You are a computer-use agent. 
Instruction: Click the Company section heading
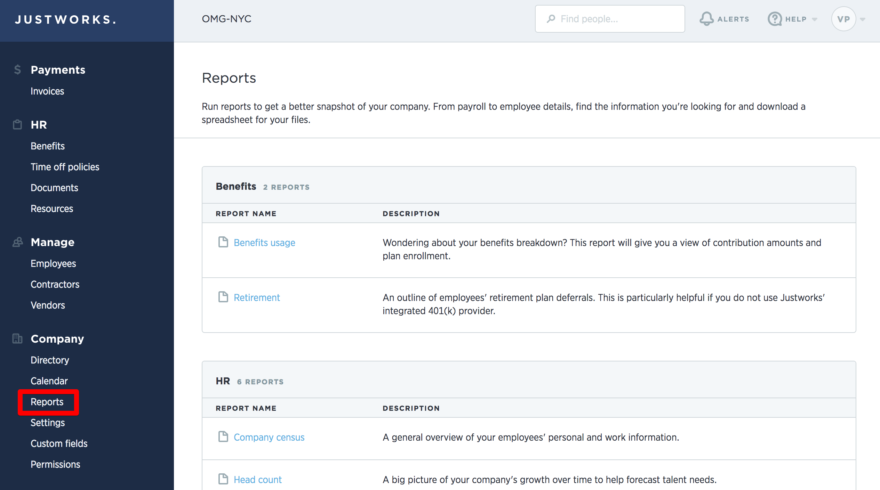tap(57, 338)
